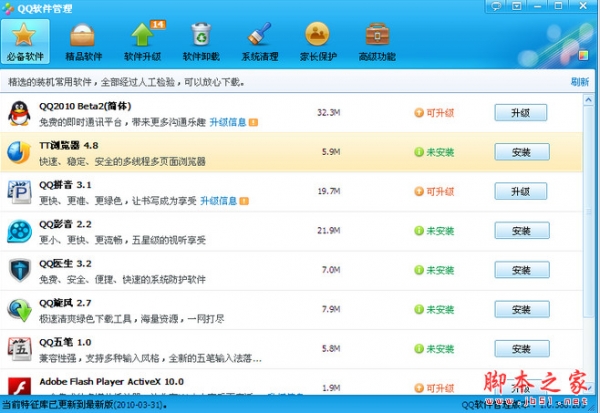Image resolution: width=600 pixels, height=413 pixels.
Task: Click the QQ软件管理 title bar logo
Action: (x=7, y=8)
